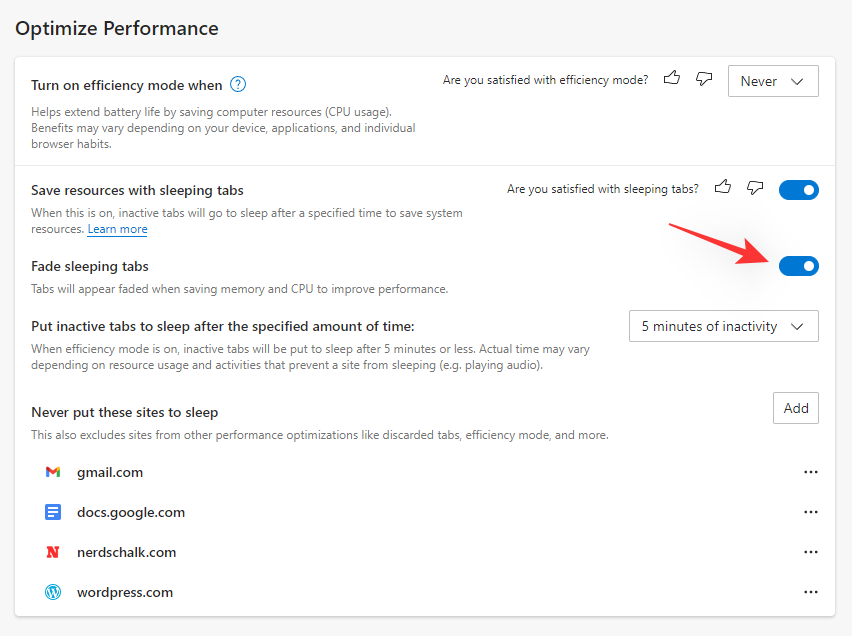
Task: Thumbs down the sleeping tabs feature
Action: [x=755, y=187]
